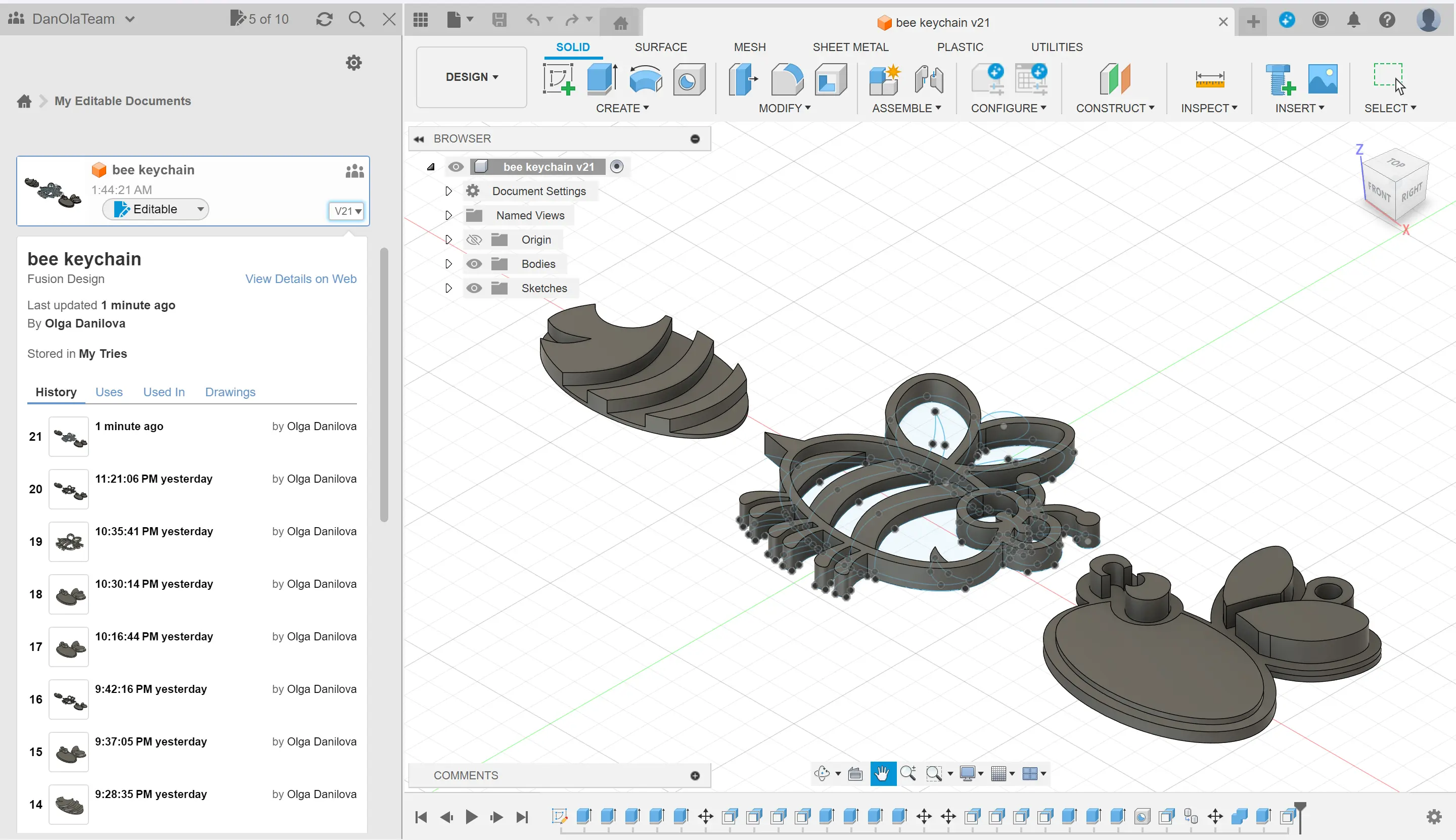Viewport: 1456px width, 840px height.
Task: Play the timeline
Action: coord(472,816)
